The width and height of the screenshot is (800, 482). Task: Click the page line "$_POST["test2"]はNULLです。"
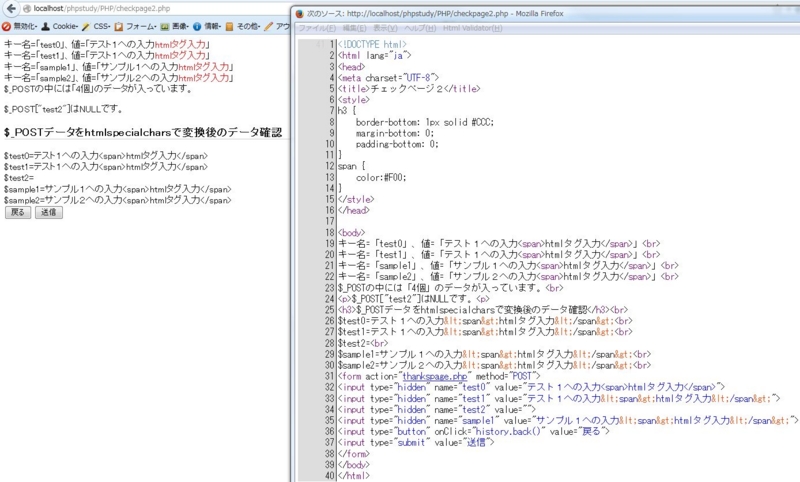(x=64, y=109)
